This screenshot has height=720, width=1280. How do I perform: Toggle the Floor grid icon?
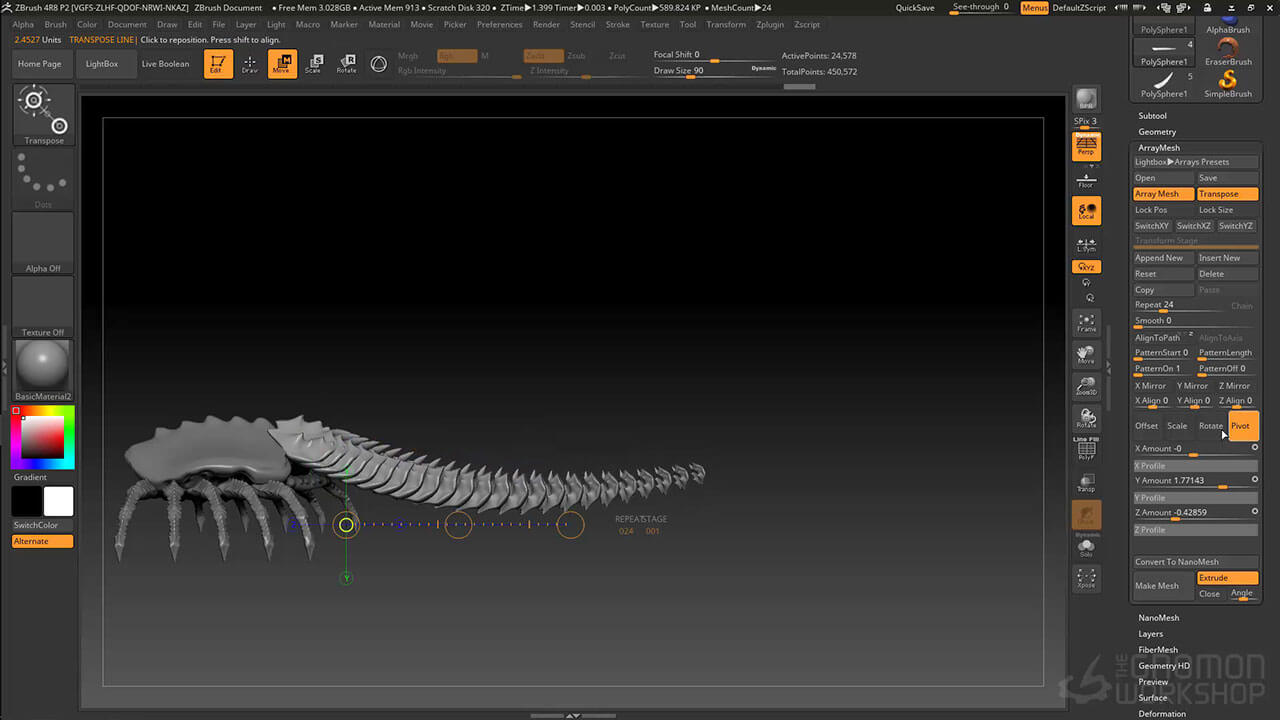[x=1086, y=180]
